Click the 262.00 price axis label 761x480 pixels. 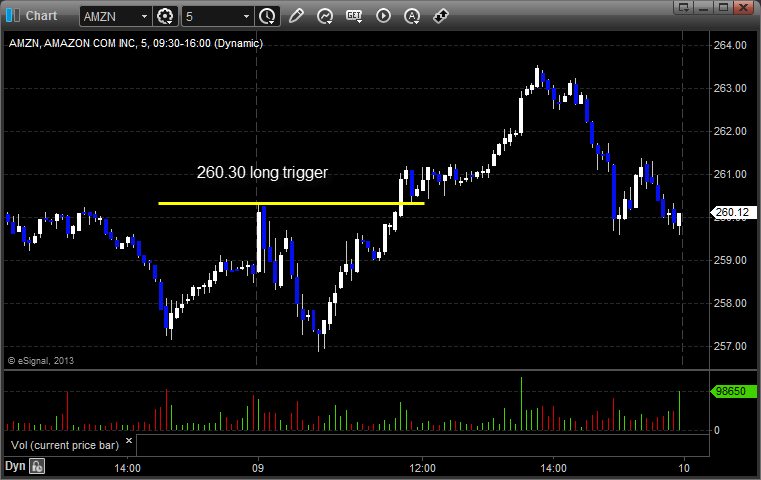(730, 131)
